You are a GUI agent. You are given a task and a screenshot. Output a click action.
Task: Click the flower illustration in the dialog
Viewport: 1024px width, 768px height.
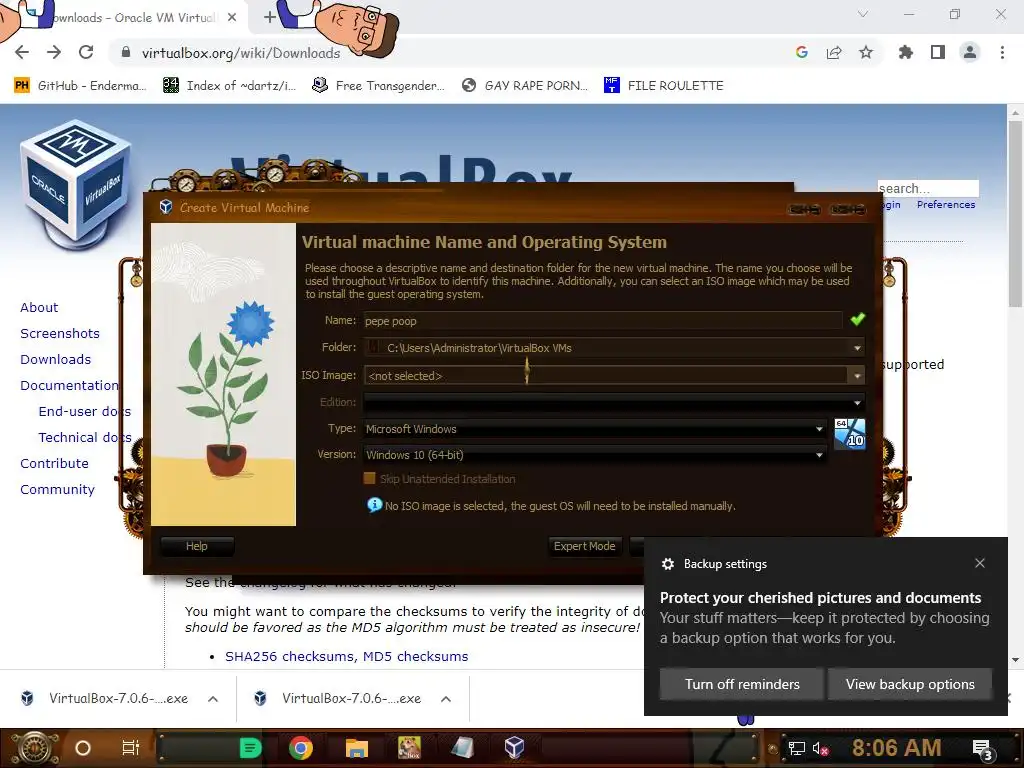click(x=223, y=375)
